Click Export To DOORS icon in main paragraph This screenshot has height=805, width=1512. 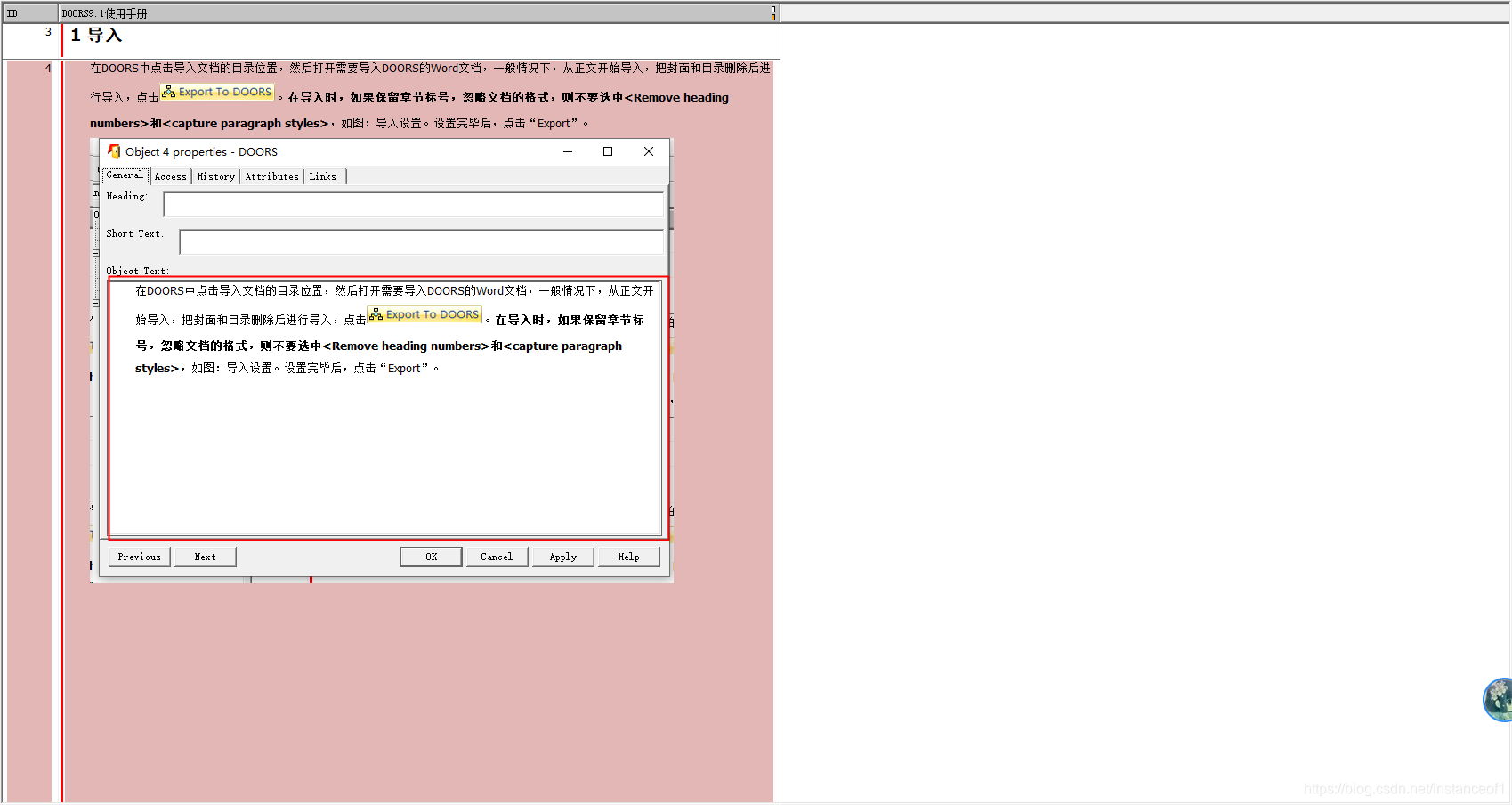click(x=169, y=92)
